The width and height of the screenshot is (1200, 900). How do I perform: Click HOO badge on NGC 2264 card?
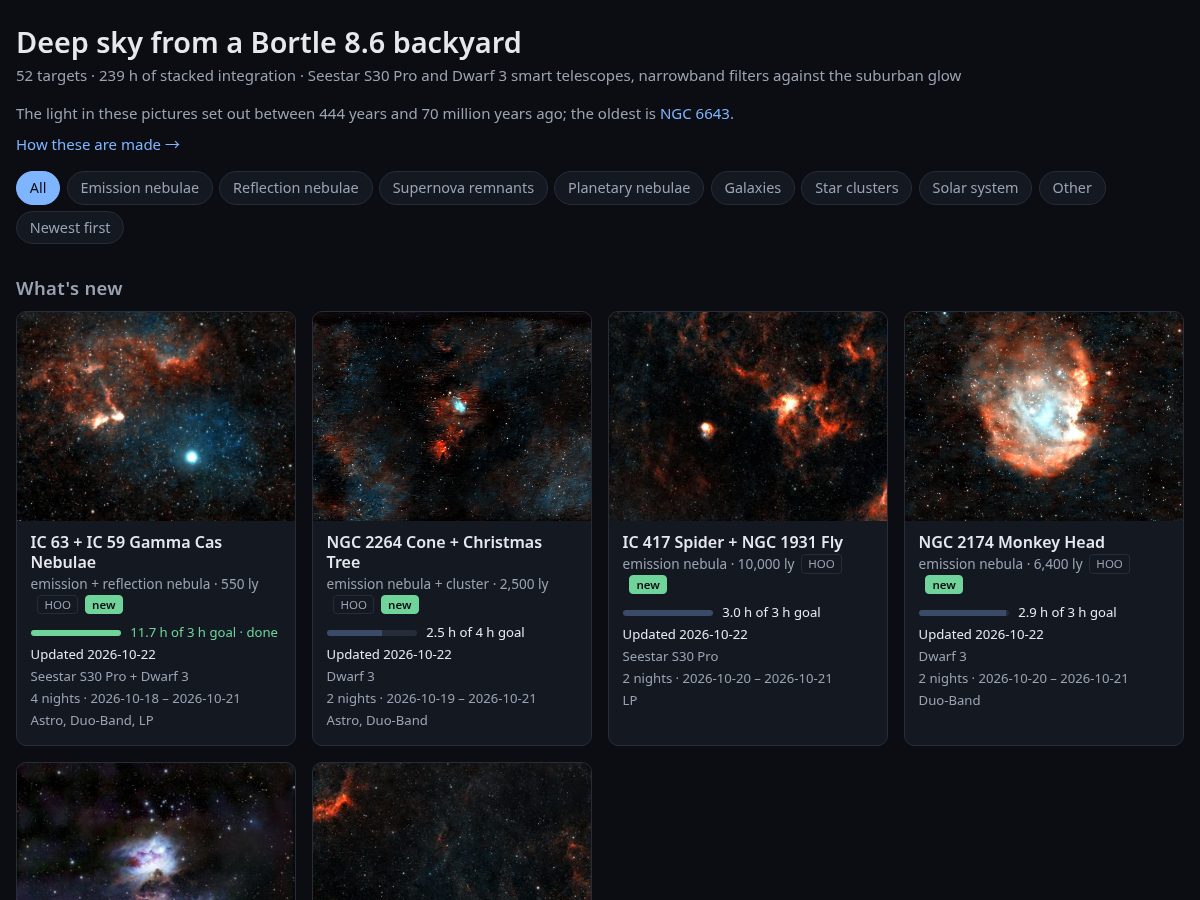[354, 605]
